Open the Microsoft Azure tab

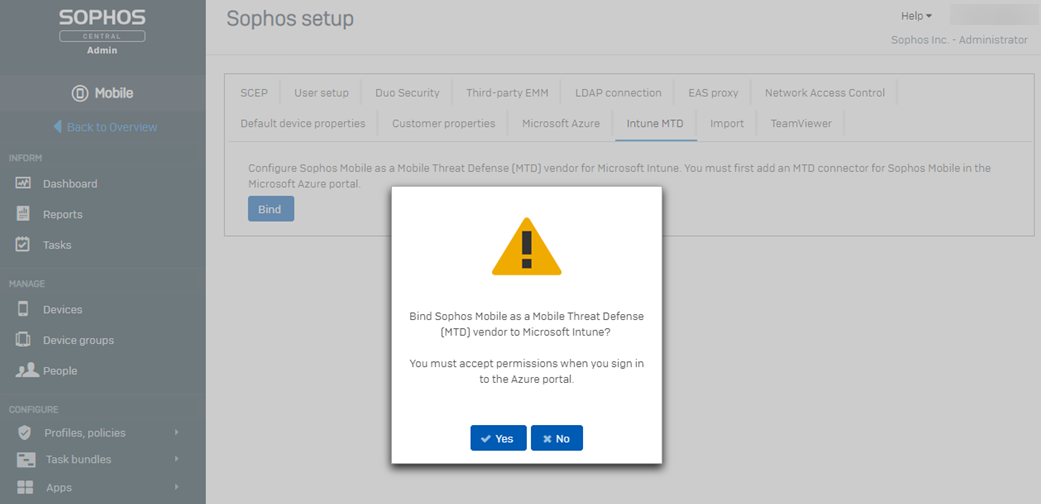click(561, 124)
